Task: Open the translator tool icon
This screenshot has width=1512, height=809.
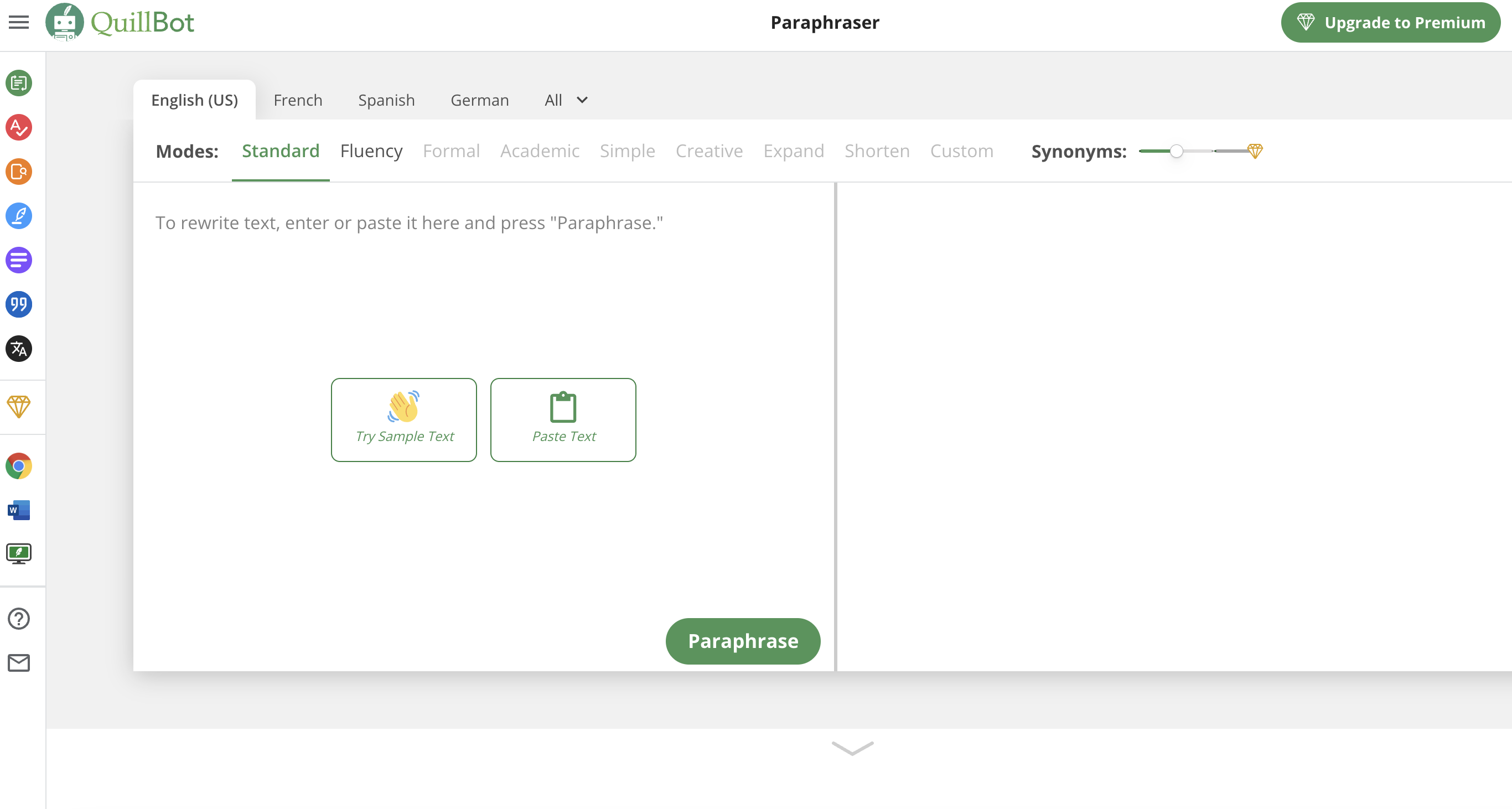Action: click(x=19, y=350)
